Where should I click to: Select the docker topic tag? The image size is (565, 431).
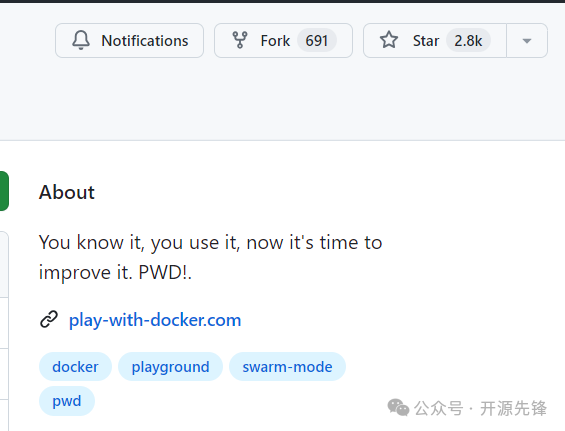(75, 367)
